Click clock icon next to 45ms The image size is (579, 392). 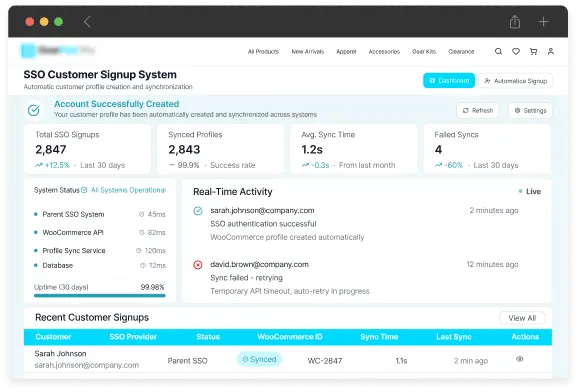(141, 214)
